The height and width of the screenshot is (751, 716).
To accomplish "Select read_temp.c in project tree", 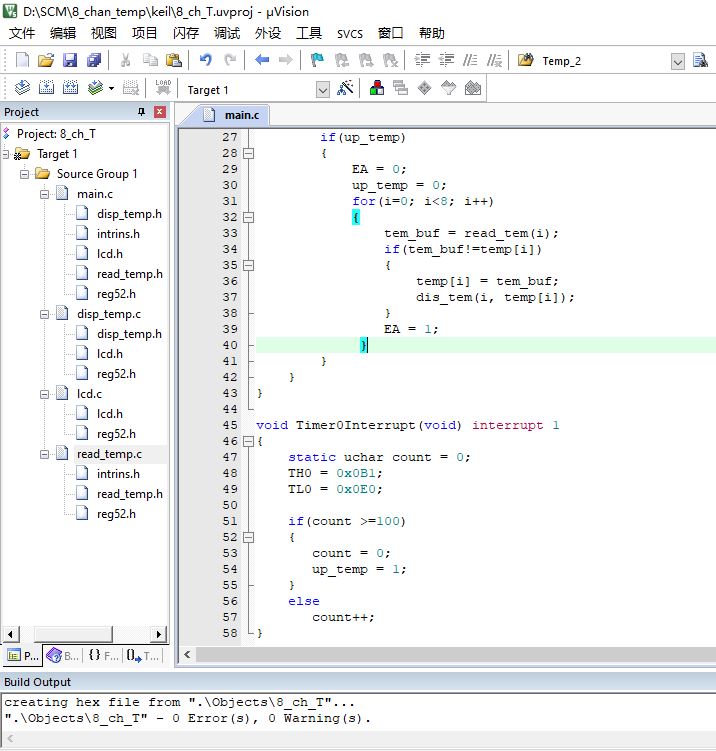I will pos(109,454).
